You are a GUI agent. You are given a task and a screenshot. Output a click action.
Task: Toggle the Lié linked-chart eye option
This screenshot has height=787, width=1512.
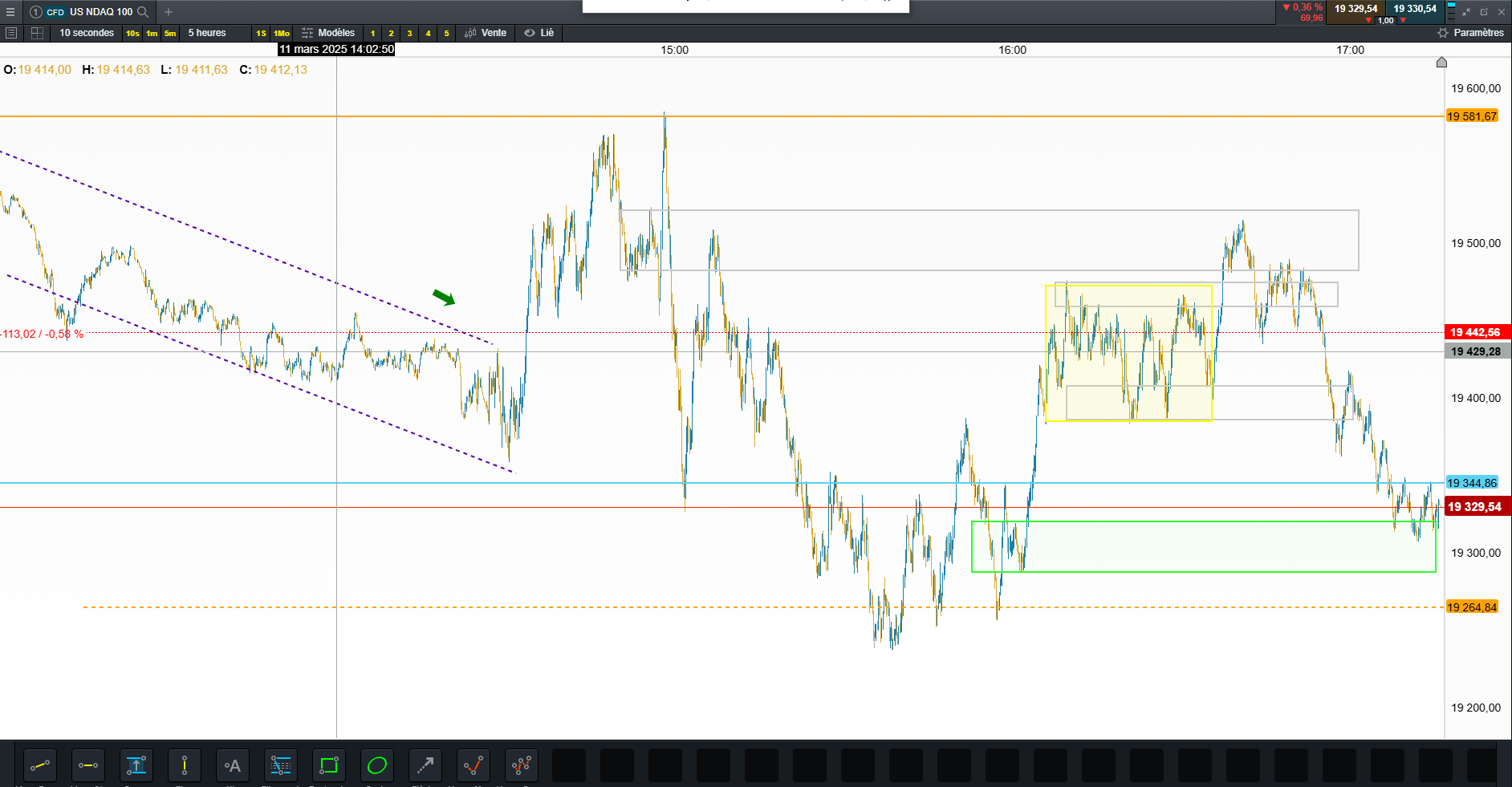pyautogui.click(x=539, y=33)
